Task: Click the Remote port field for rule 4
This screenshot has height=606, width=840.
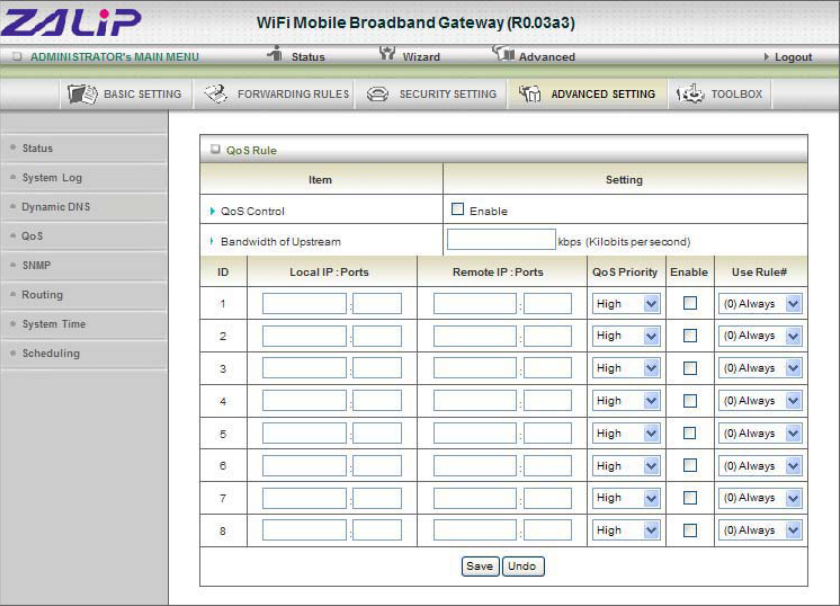Action: click(548, 401)
